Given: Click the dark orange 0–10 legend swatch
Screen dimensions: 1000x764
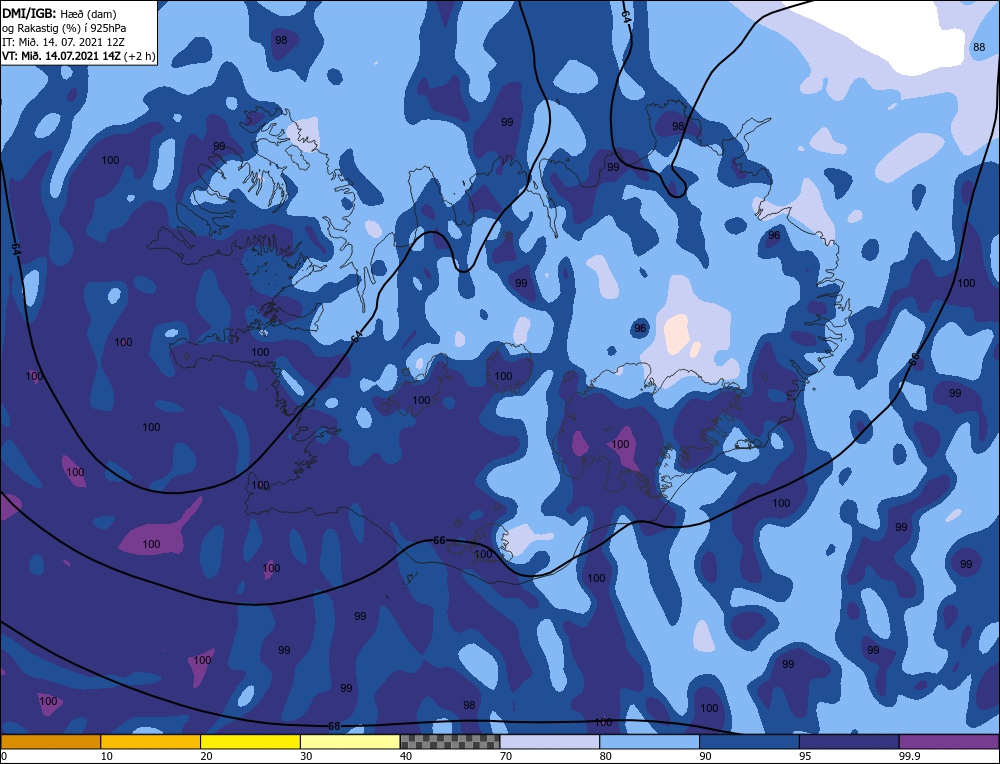Looking at the screenshot, I should pos(50,741).
